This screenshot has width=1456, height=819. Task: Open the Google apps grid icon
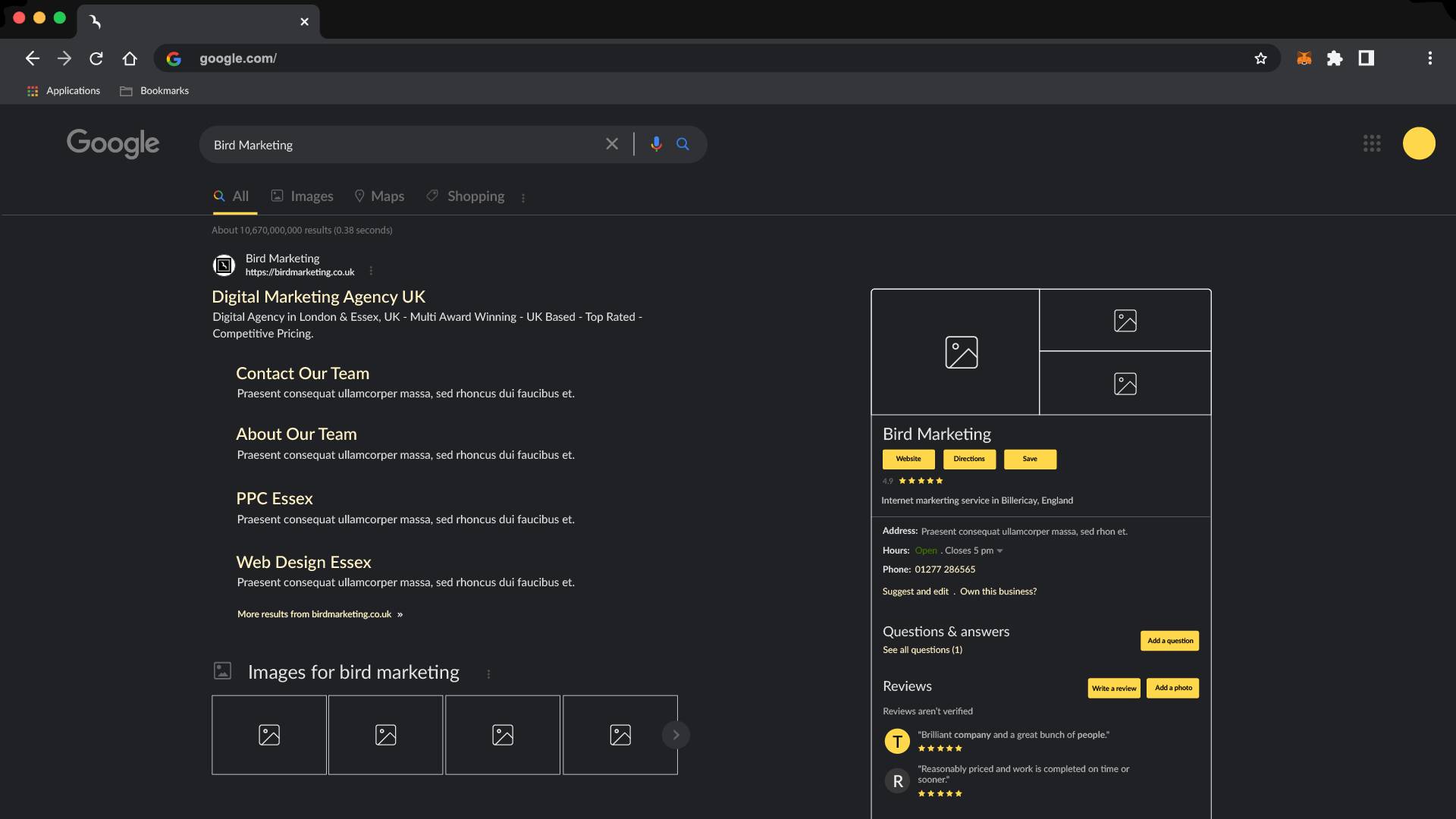[1372, 143]
